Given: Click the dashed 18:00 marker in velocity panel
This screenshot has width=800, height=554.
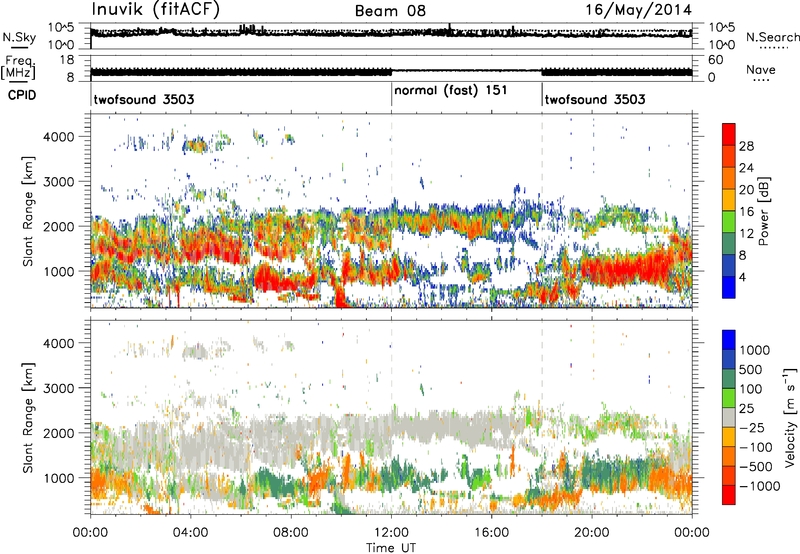Looking at the screenshot, I should (542, 417).
